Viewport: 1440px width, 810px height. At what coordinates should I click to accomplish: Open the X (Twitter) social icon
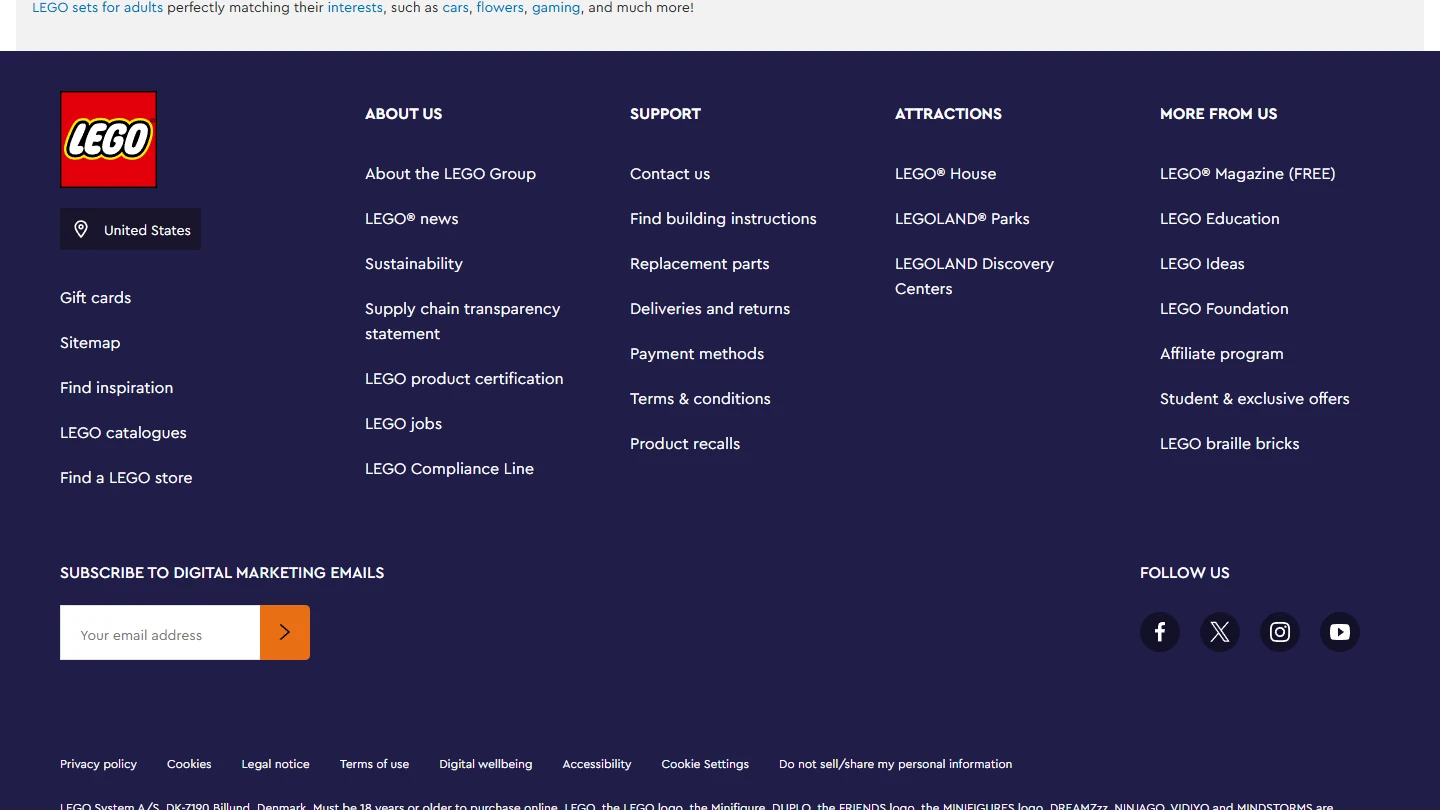click(1220, 632)
